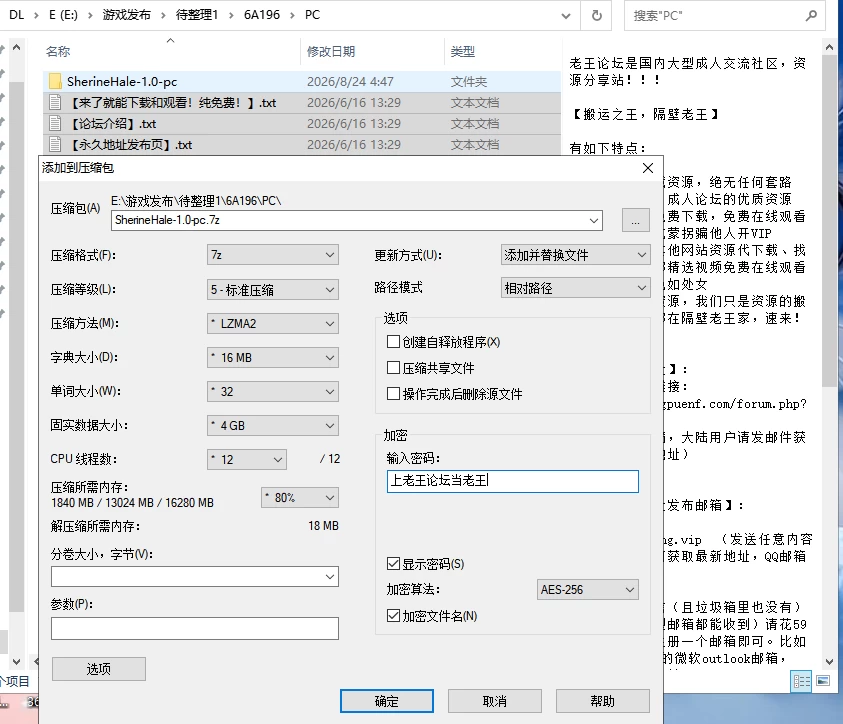This screenshot has width=843, height=724.
Task: Open the CPU 线程数 dropdown showing 12
Action: tap(247, 460)
